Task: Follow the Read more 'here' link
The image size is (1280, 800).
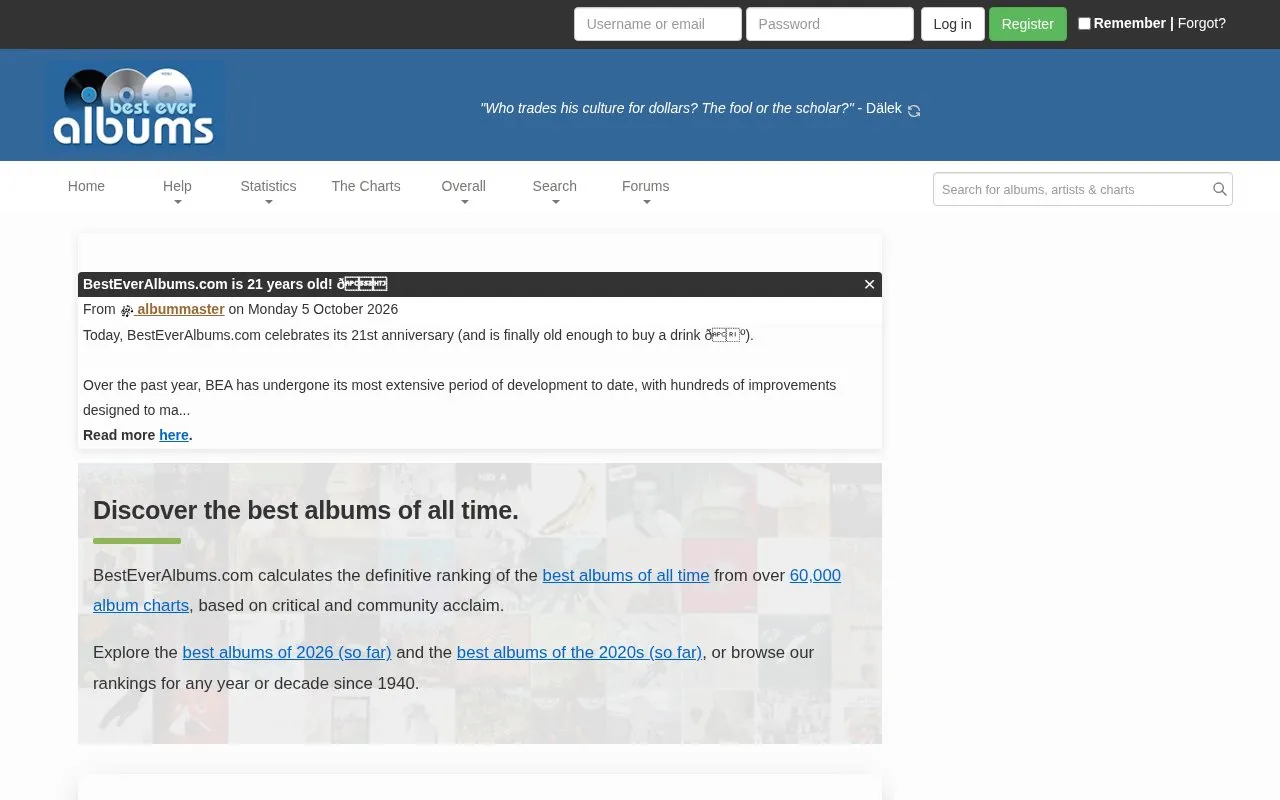Action: coord(174,435)
